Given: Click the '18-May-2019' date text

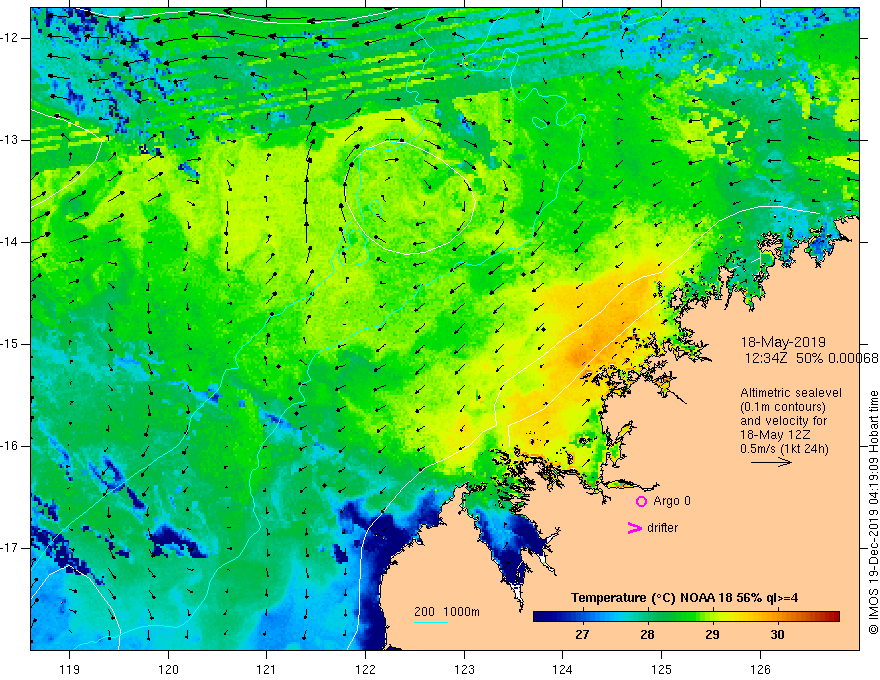Looking at the screenshot, I should [783, 342].
